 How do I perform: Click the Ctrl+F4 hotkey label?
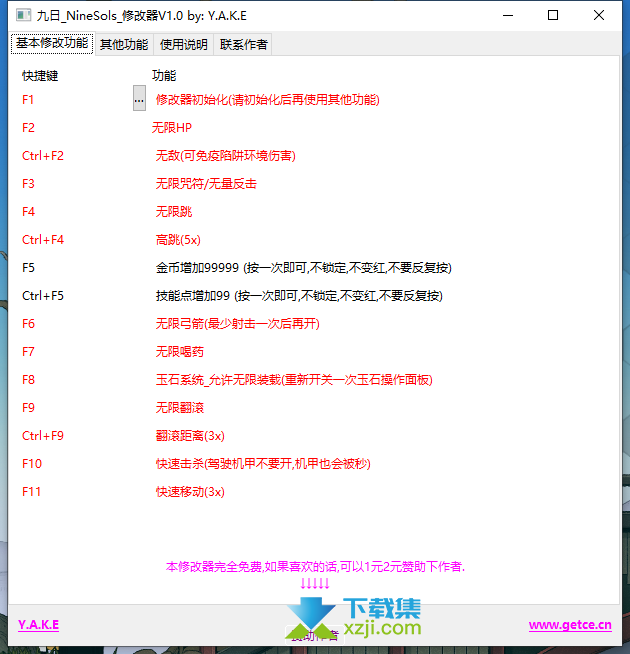43,240
